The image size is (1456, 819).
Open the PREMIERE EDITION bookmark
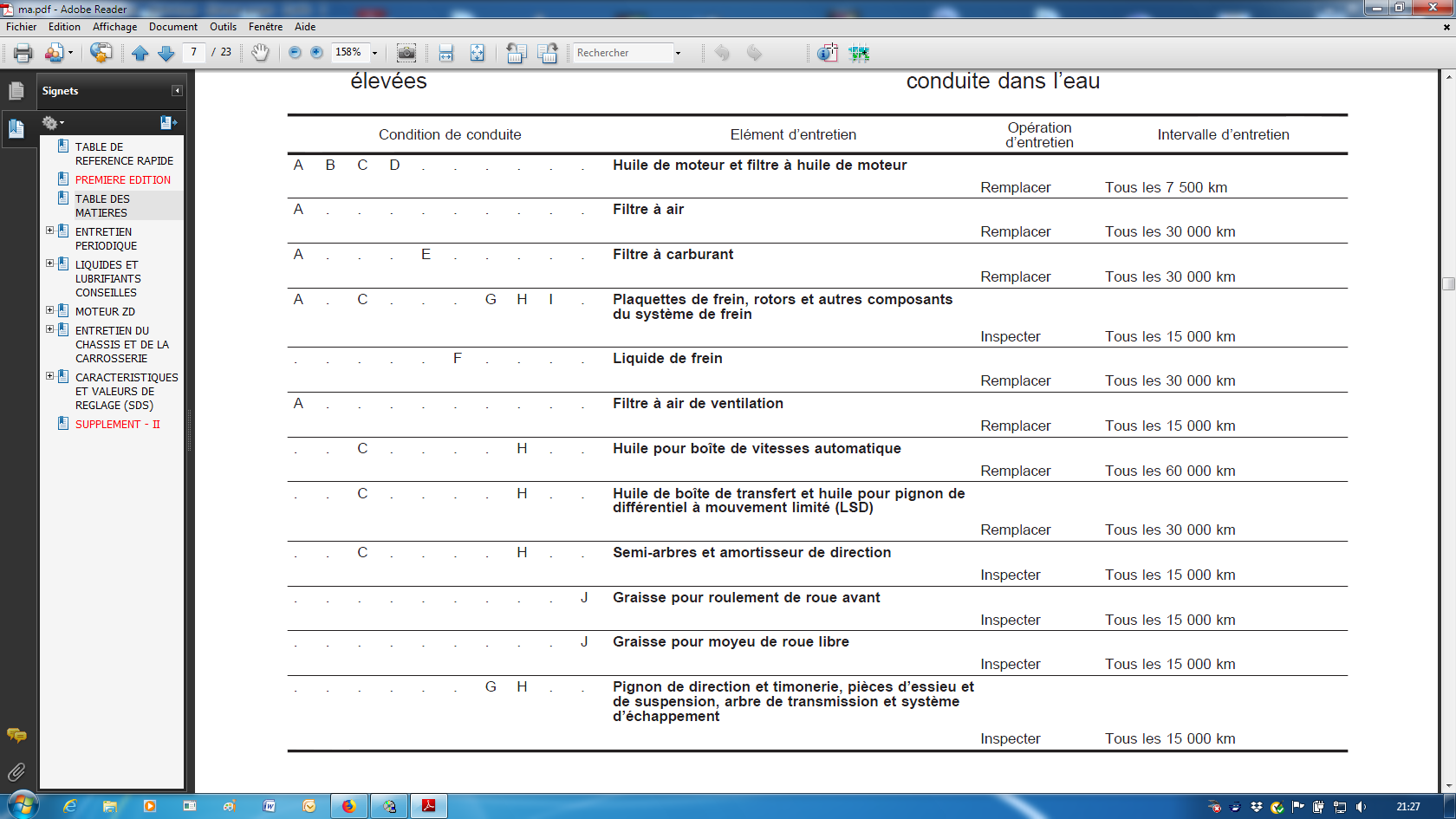122,179
